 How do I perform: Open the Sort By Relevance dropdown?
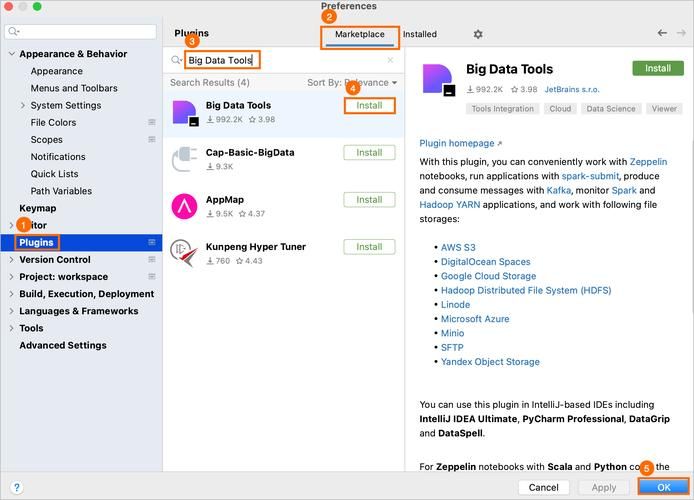pyautogui.click(x=352, y=83)
